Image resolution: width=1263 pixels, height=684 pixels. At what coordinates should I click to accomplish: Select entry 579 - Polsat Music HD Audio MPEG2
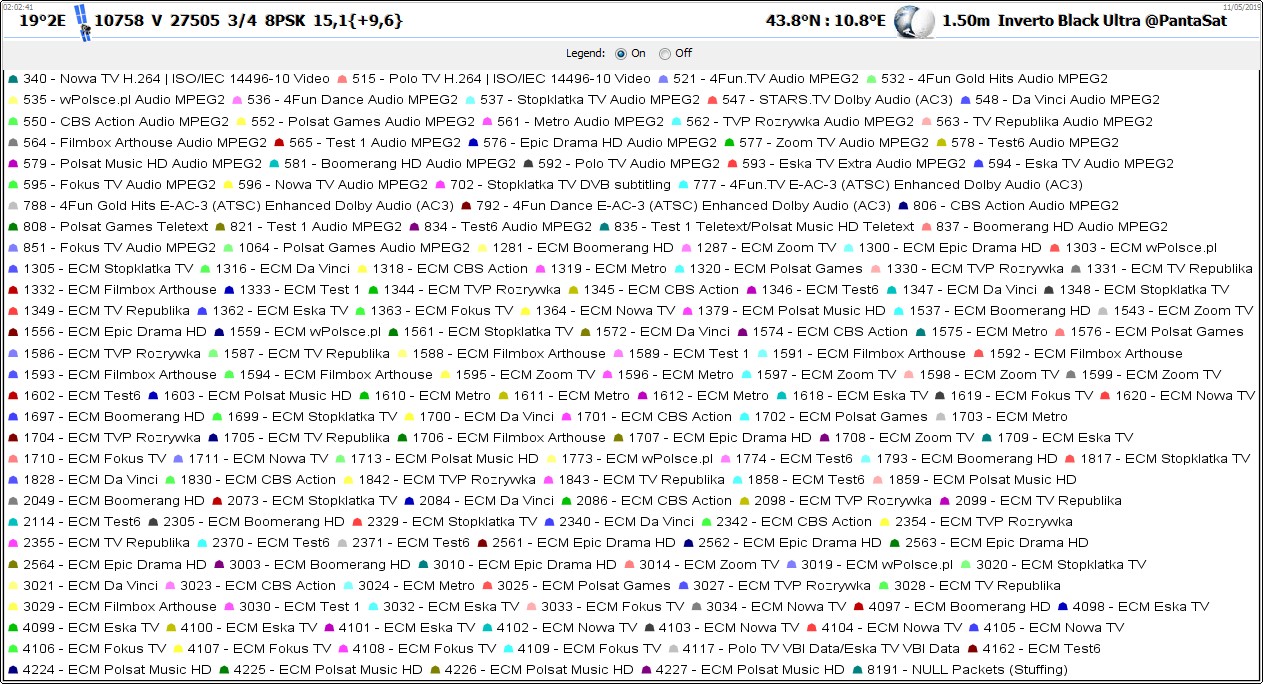tap(142, 164)
